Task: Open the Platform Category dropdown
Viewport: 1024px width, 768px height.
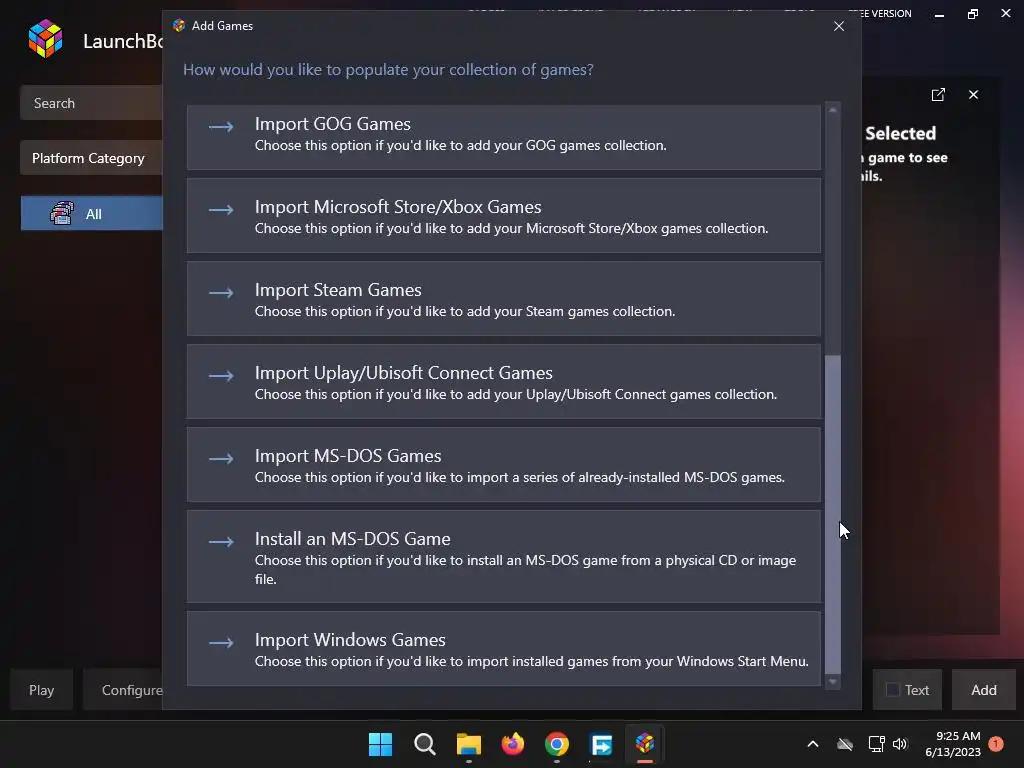Action: click(91, 158)
